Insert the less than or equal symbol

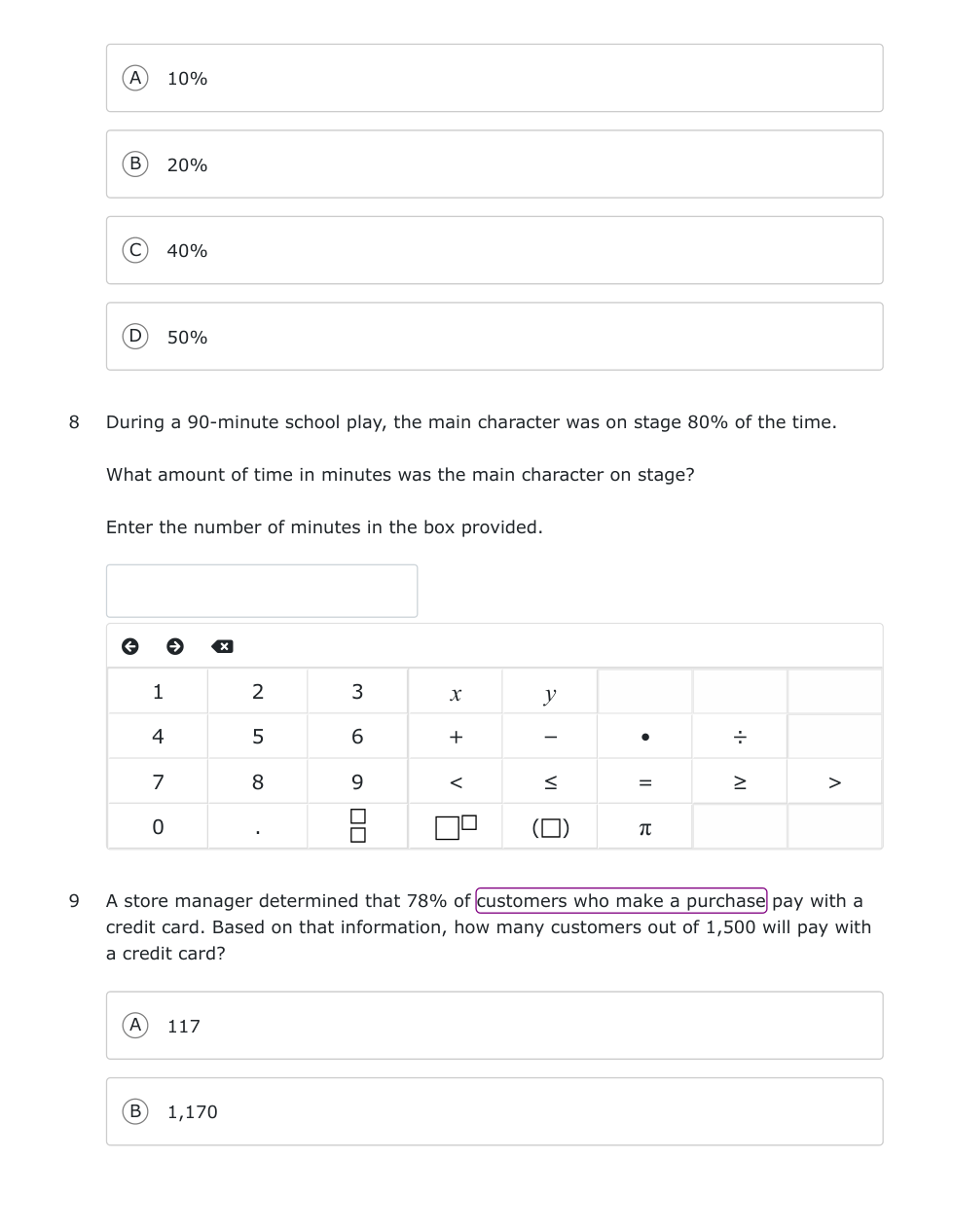pyautogui.click(x=550, y=782)
